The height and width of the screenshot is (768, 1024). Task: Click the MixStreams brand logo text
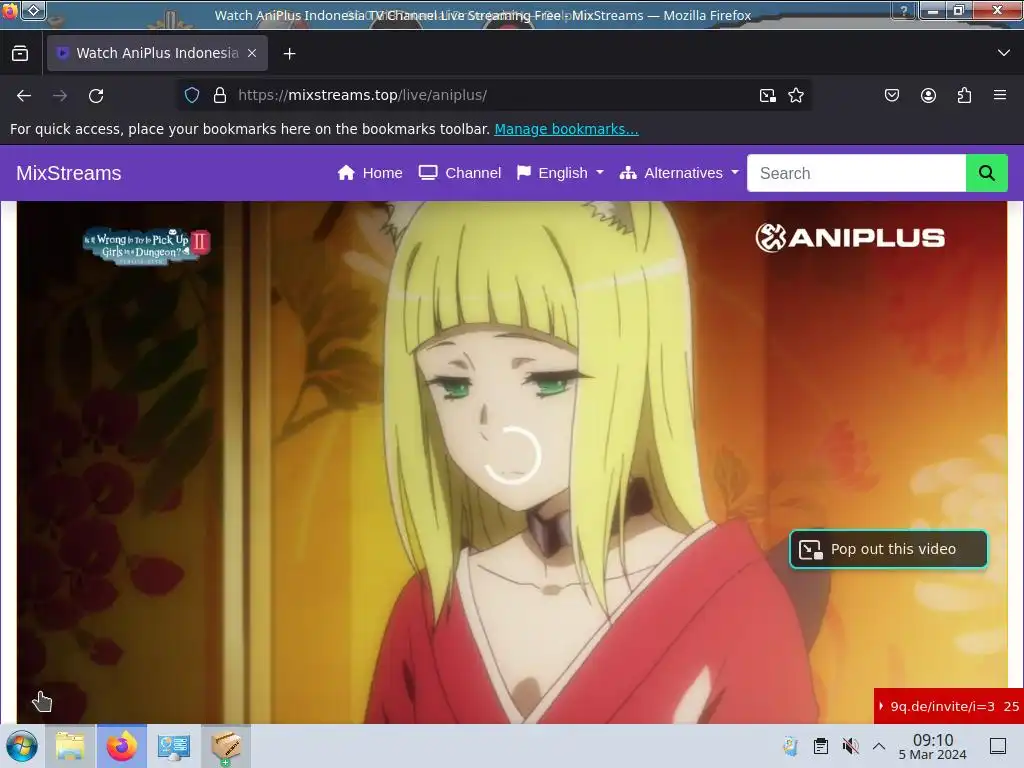pos(69,173)
